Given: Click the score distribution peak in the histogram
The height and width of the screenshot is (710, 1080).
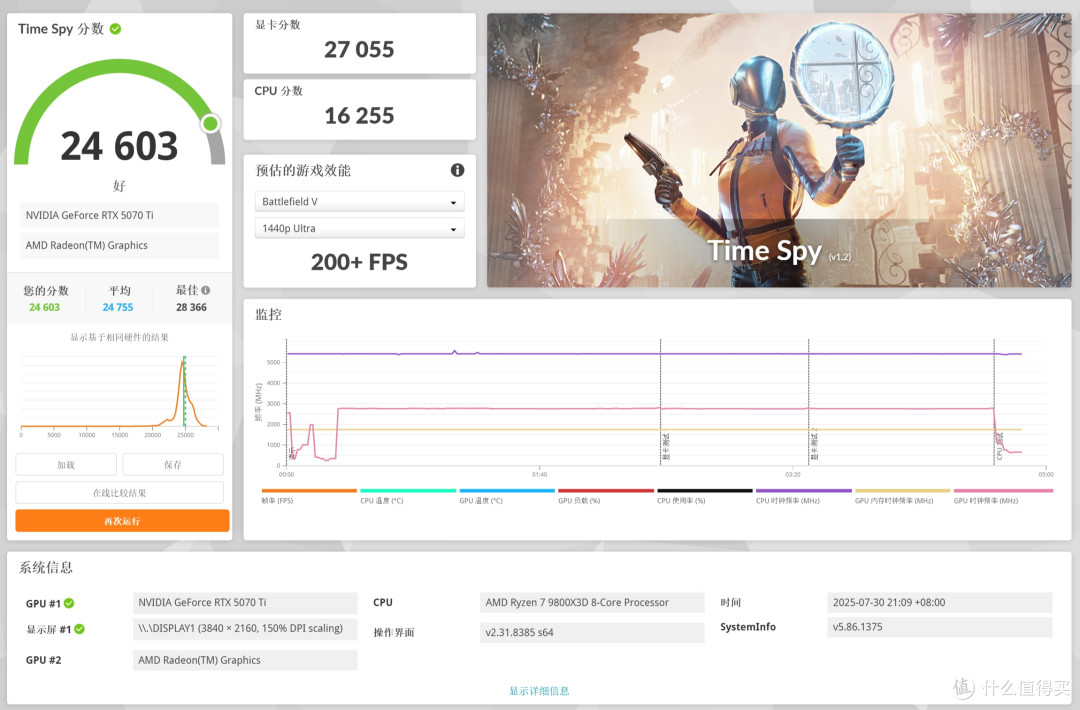Looking at the screenshot, I should pyautogui.click(x=183, y=364).
